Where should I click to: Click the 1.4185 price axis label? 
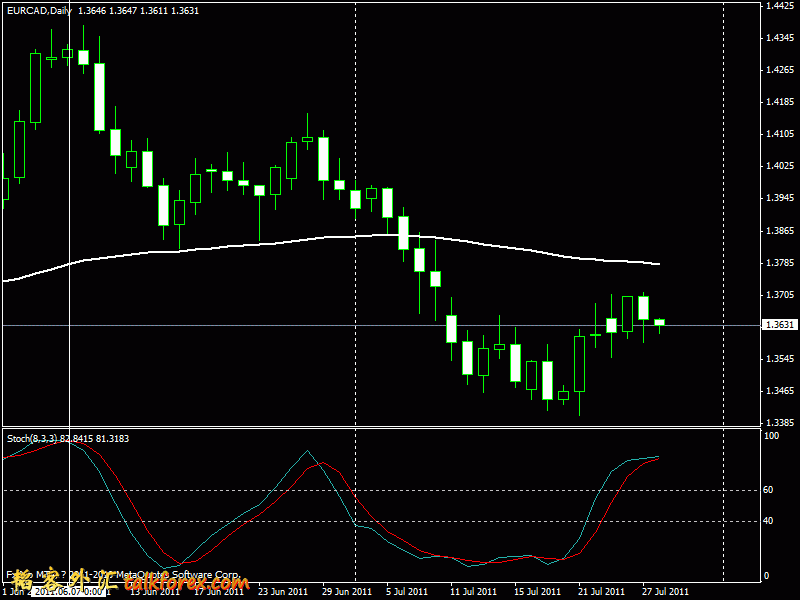(780, 102)
